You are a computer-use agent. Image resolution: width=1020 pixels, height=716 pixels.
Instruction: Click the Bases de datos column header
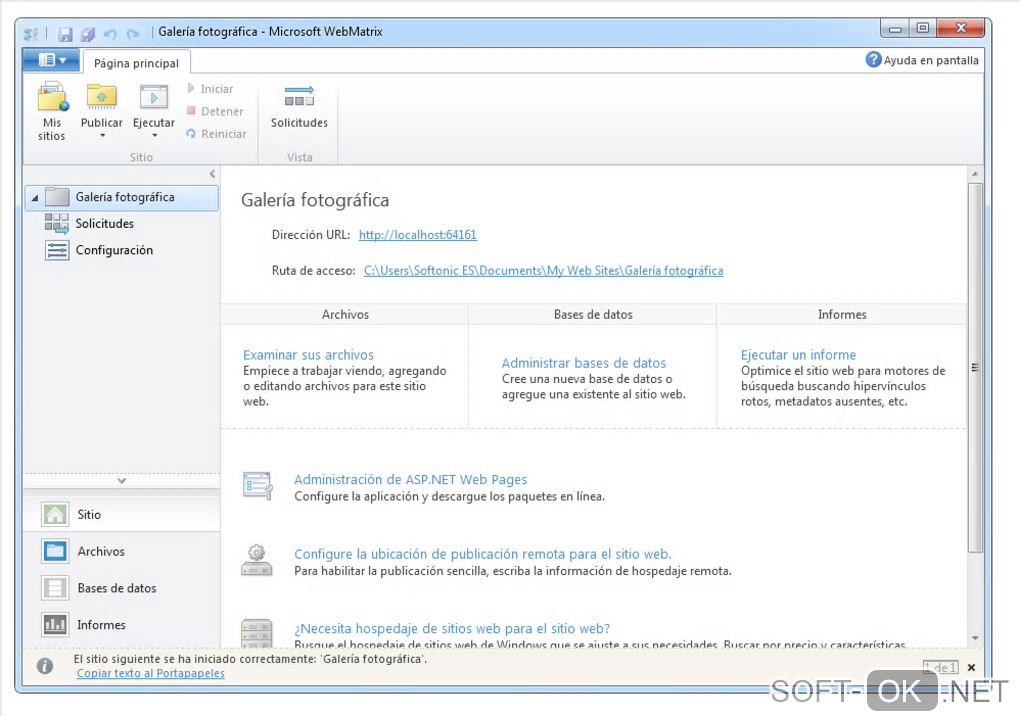tap(593, 314)
